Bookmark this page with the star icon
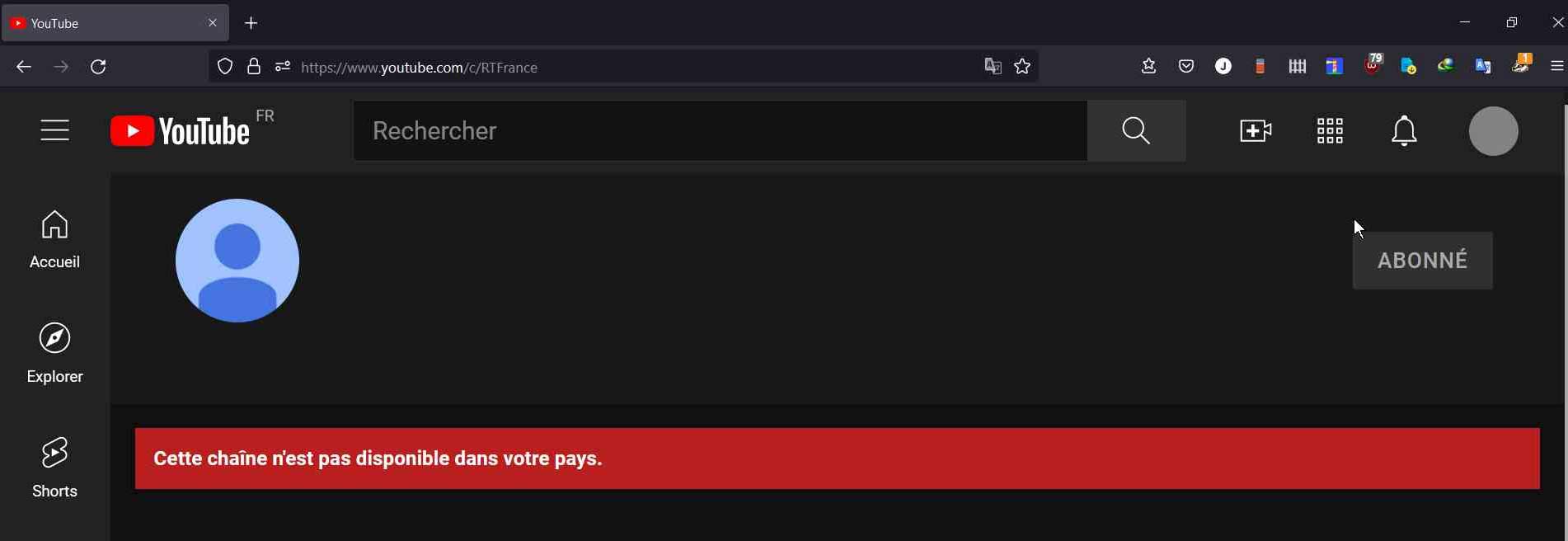 click(x=1022, y=67)
